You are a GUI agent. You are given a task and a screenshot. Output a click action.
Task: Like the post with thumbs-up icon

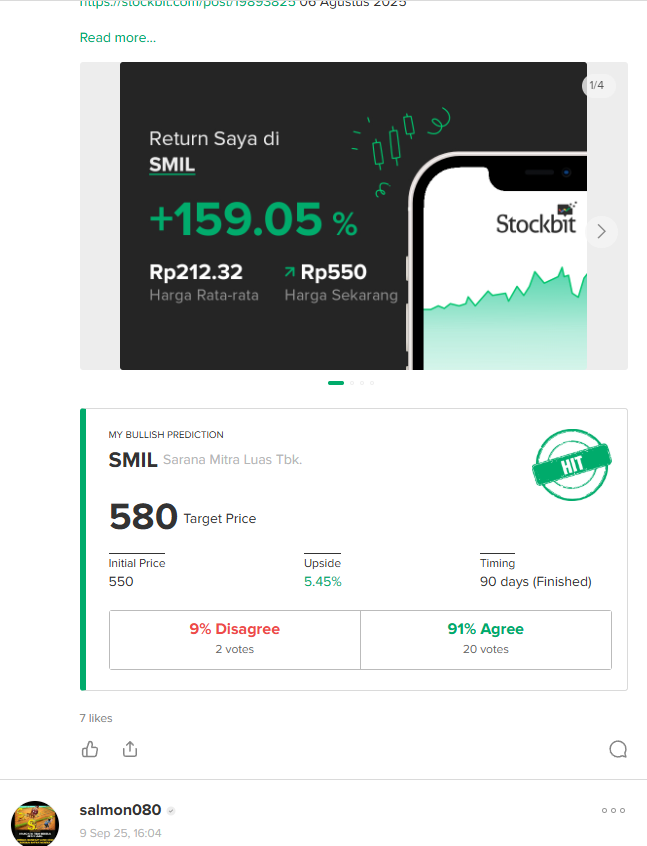click(90, 749)
